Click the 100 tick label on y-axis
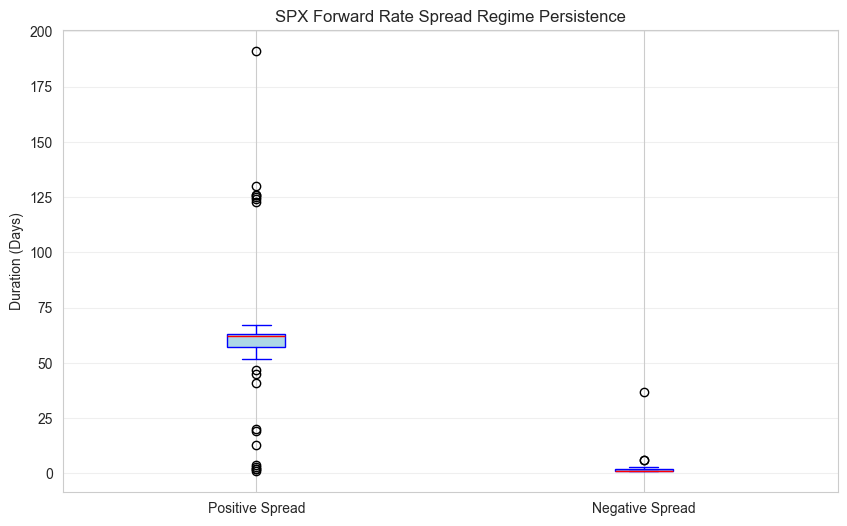Image resolution: width=847 pixels, height=526 pixels. 41,253
